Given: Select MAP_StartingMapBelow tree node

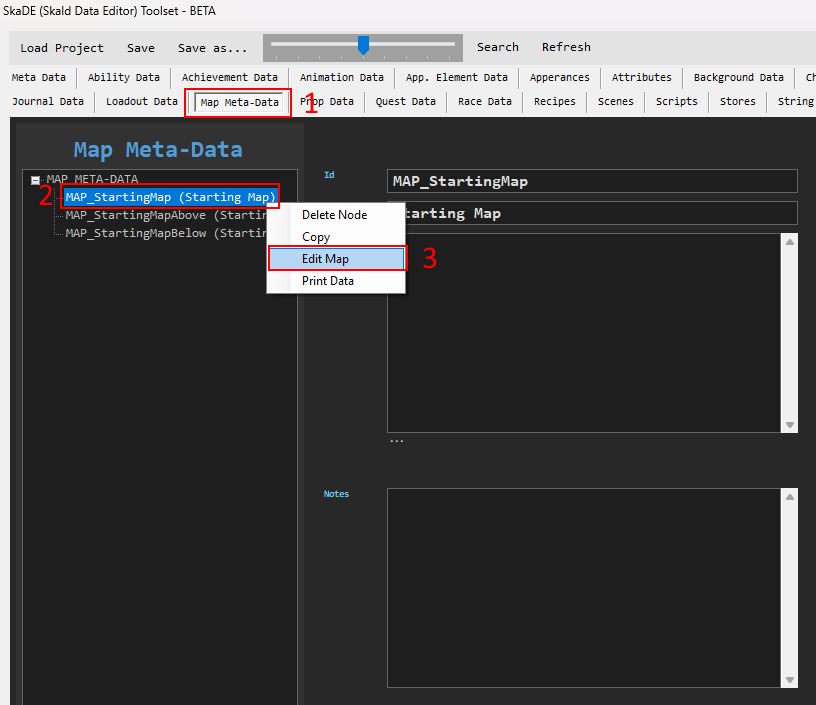Looking at the screenshot, I should point(165,233).
